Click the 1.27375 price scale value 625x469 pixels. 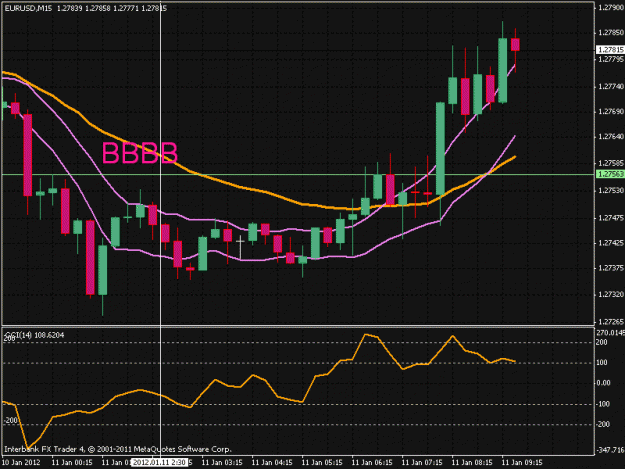coord(611,268)
